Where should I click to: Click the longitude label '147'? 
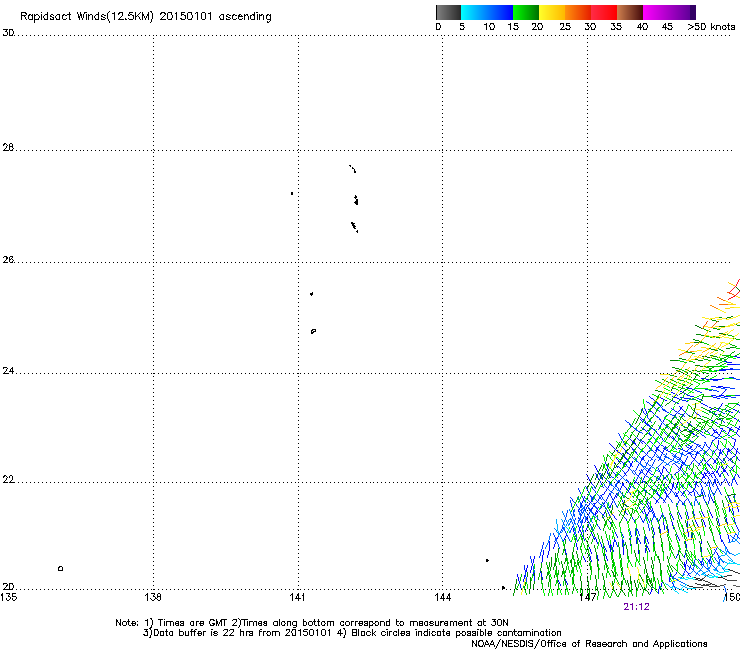[x=588, y=597]
